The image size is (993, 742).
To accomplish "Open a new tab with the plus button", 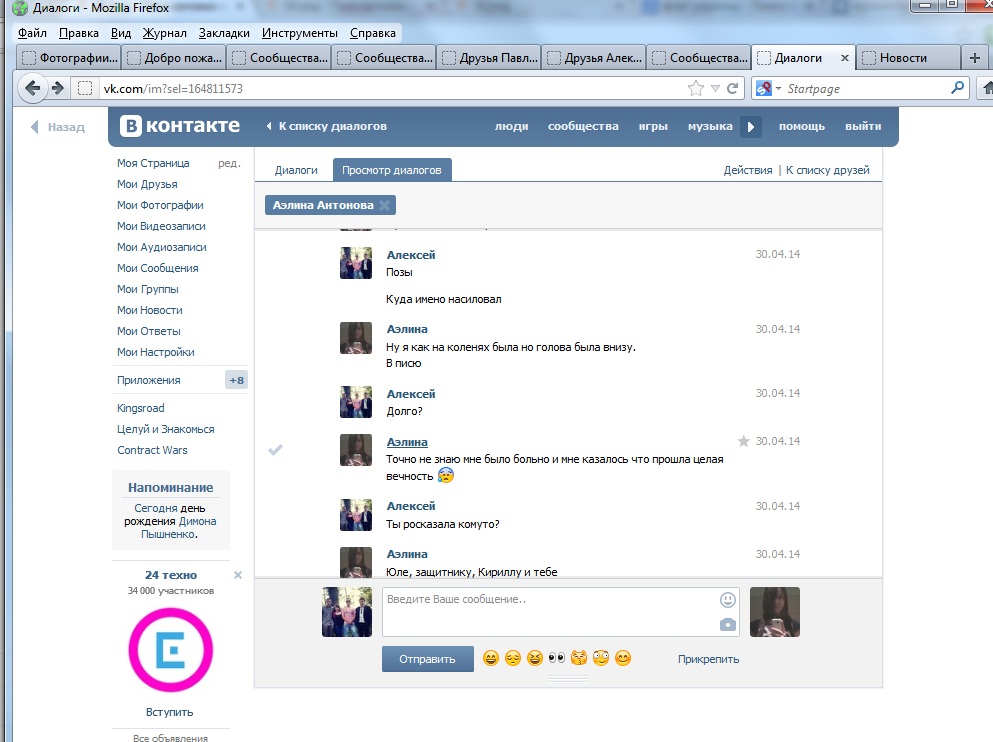I will [x=975, y=58].
